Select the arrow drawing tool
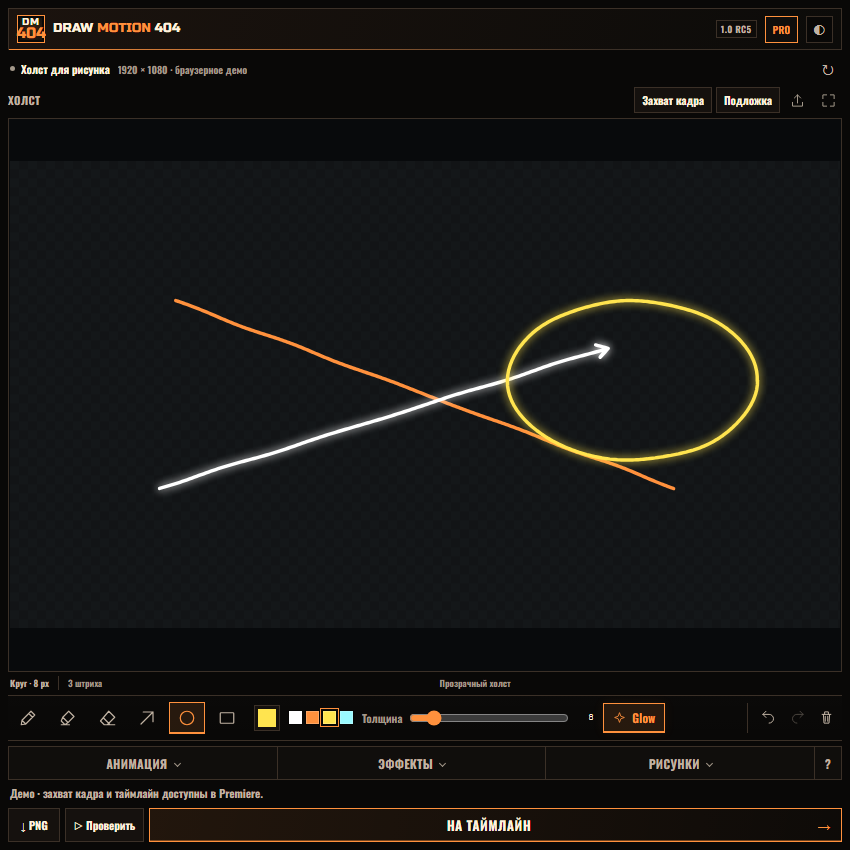Screen dimensions: 850x850 tap(147, 718)
